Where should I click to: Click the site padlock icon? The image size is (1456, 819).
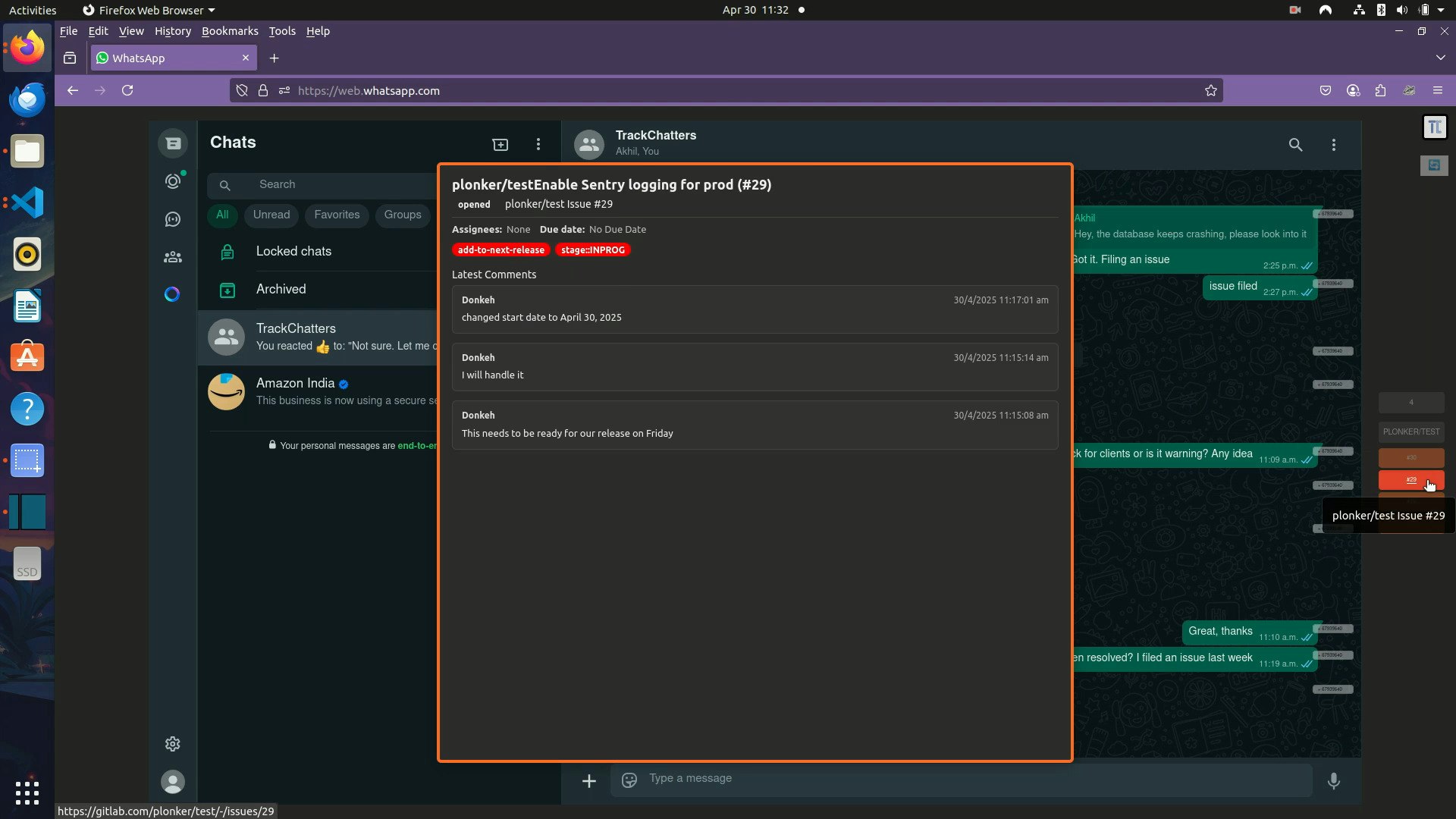(x=263, y=90)
